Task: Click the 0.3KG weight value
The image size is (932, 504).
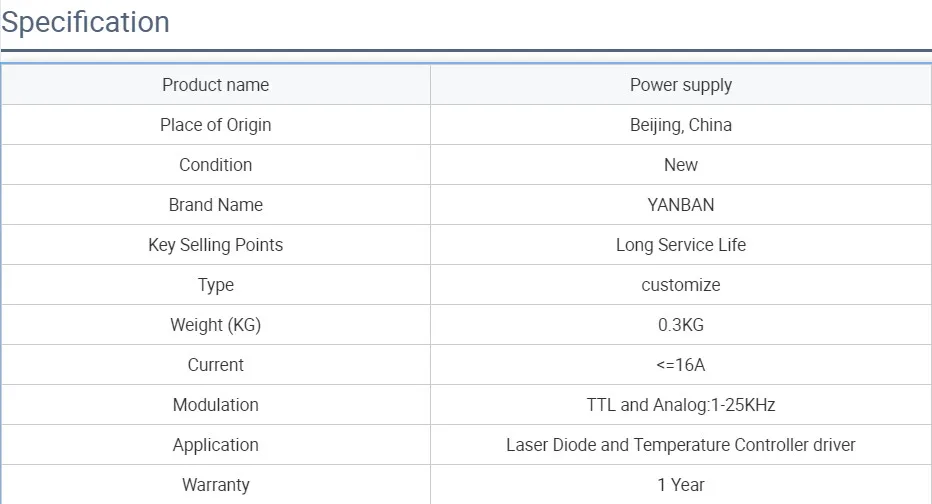Action: pos(681,325)
